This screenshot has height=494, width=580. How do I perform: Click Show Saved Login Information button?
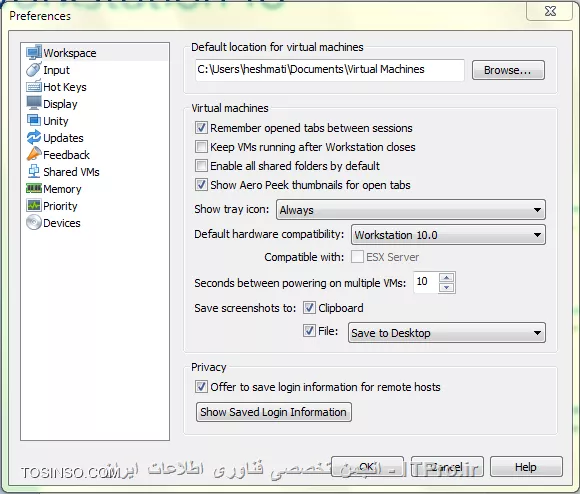[274, 412]
